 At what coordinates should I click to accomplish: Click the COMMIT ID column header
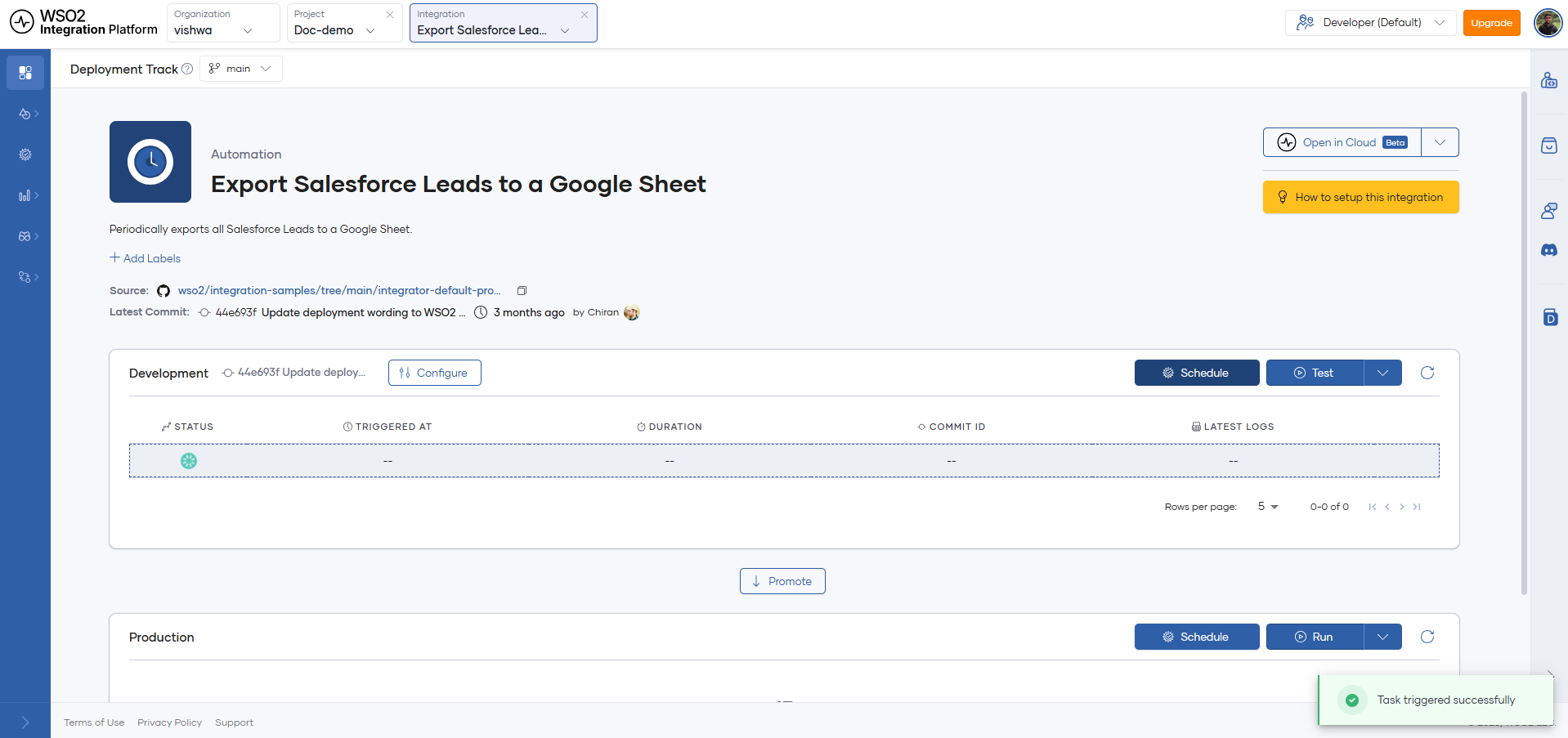point(952,427)
